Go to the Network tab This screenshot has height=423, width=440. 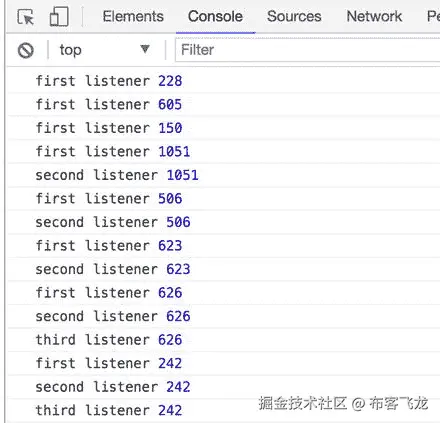(374, 16)
